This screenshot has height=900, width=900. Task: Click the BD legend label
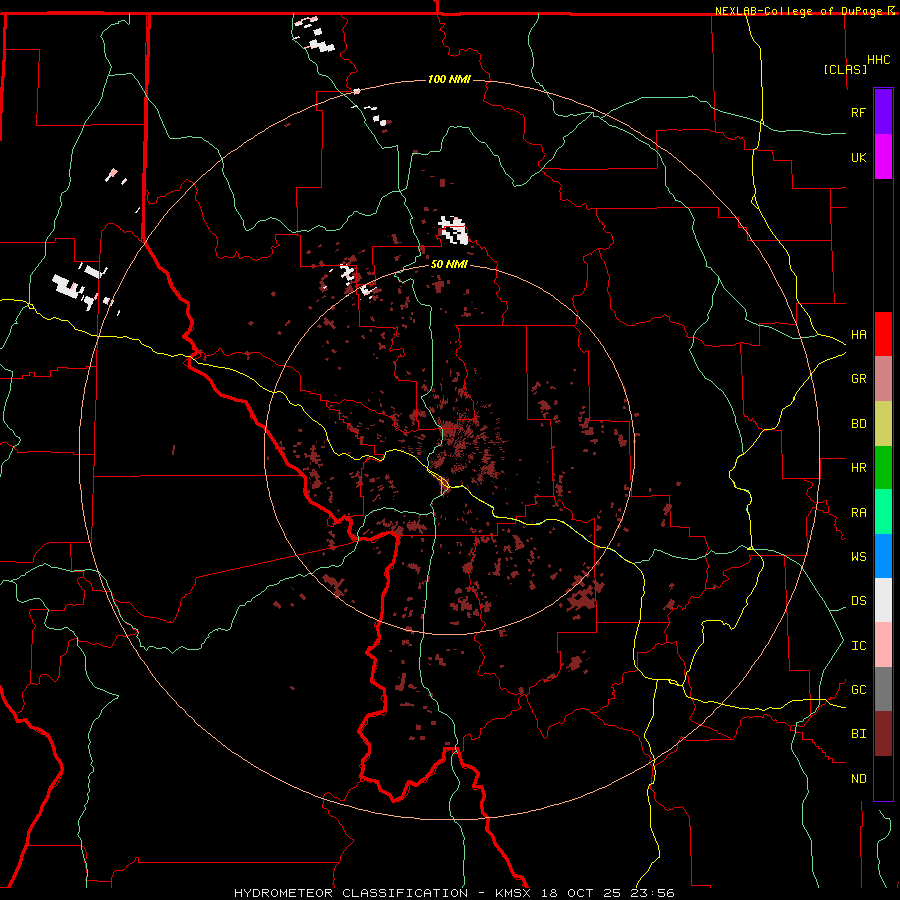[858, 424]
